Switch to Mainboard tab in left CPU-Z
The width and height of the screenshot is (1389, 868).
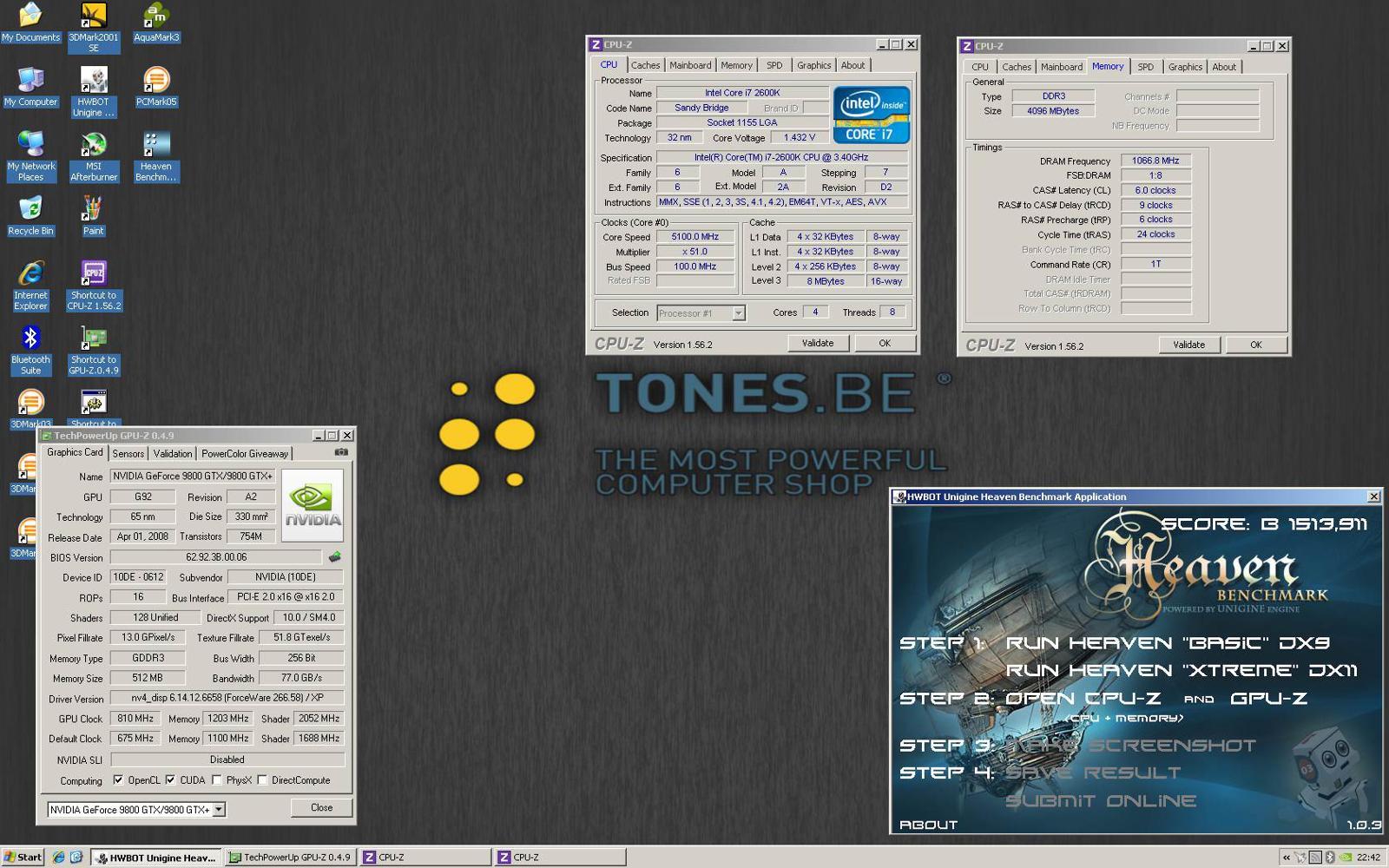690,65
